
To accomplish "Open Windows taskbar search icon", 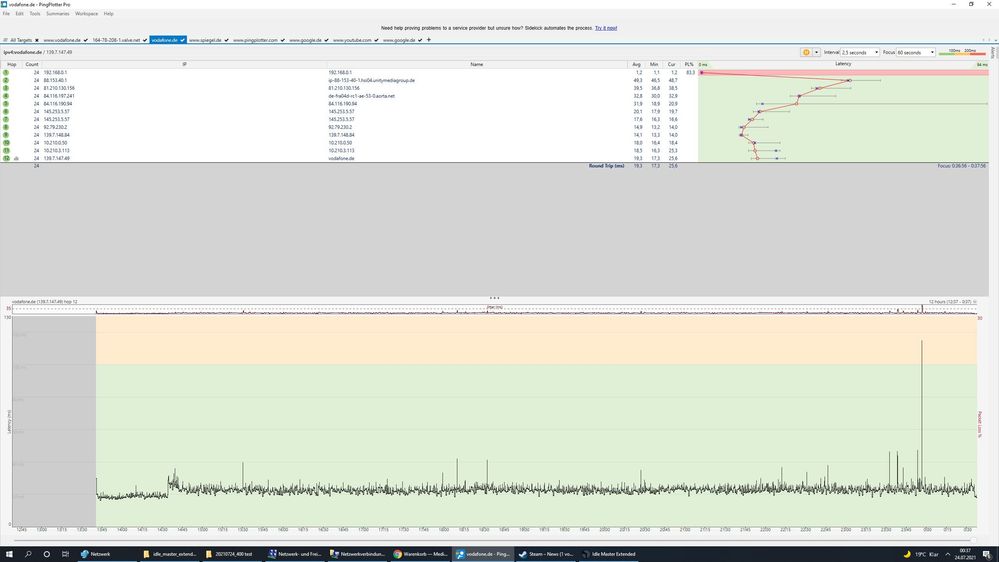I will (28, 554).
